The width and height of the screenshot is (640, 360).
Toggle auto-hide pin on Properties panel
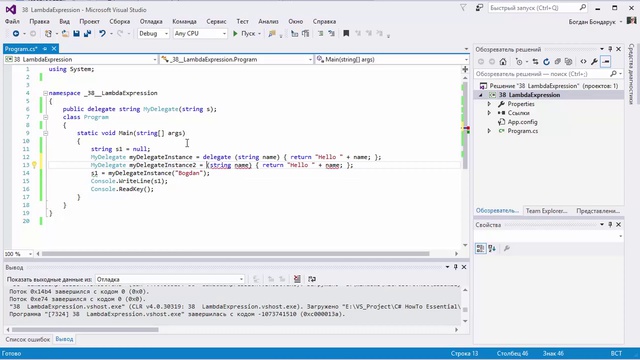pos(610,224)
